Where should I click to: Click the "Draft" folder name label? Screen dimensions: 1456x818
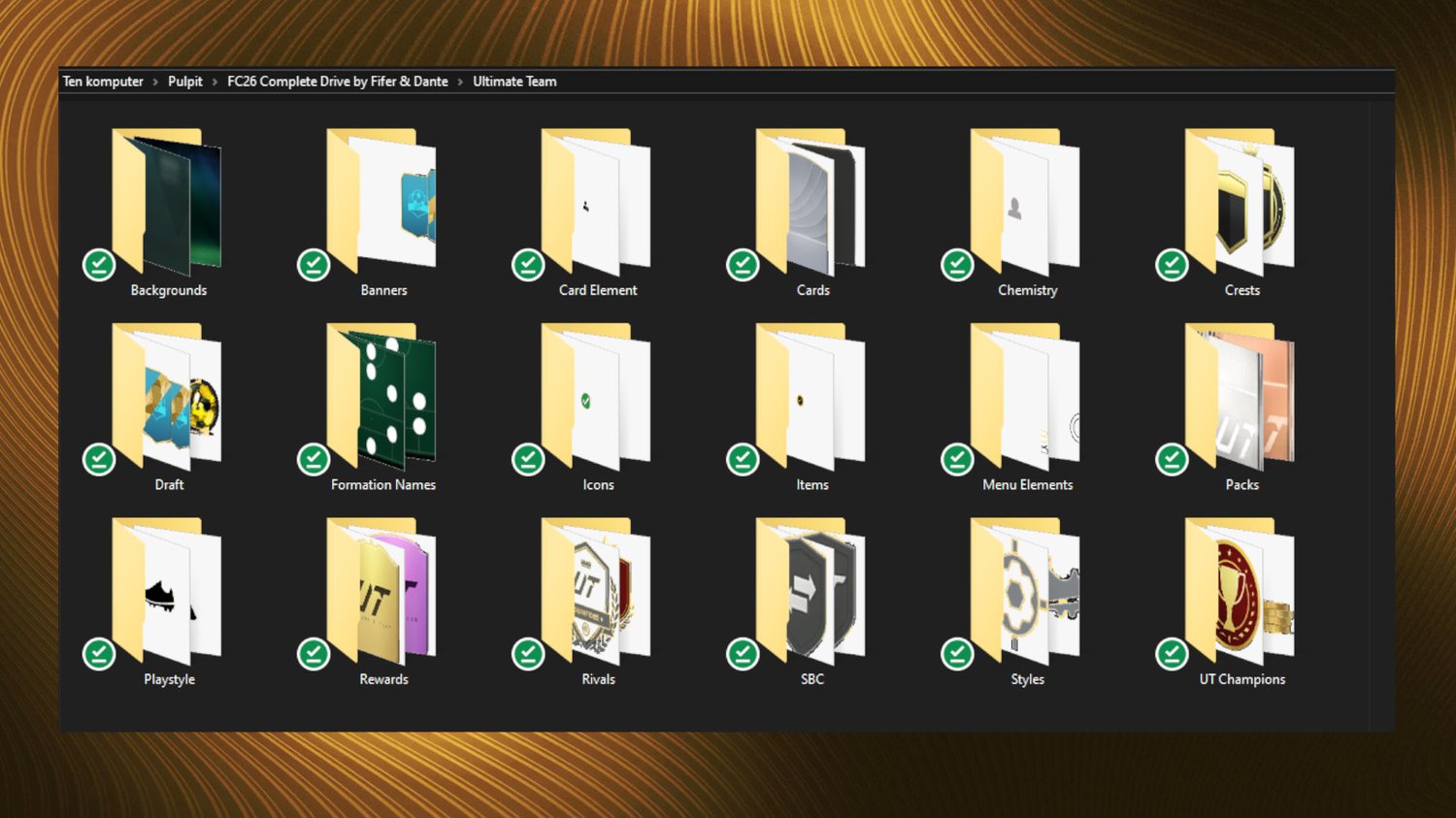[x=169, y=484]
